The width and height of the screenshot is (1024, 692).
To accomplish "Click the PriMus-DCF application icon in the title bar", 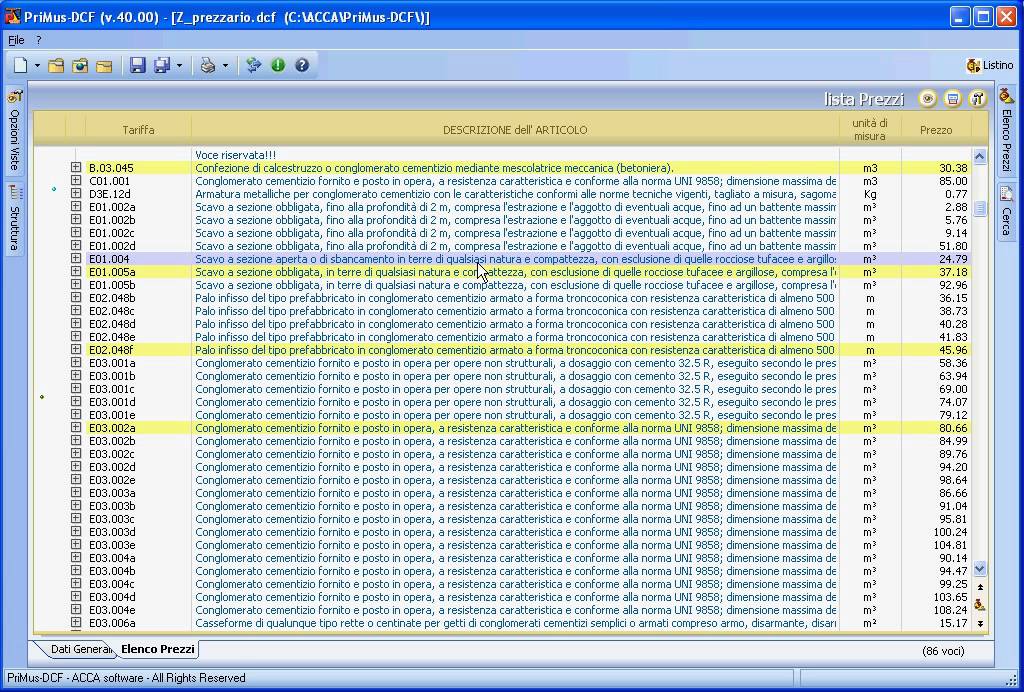I will pyautogui.click(x=12, y=16).
